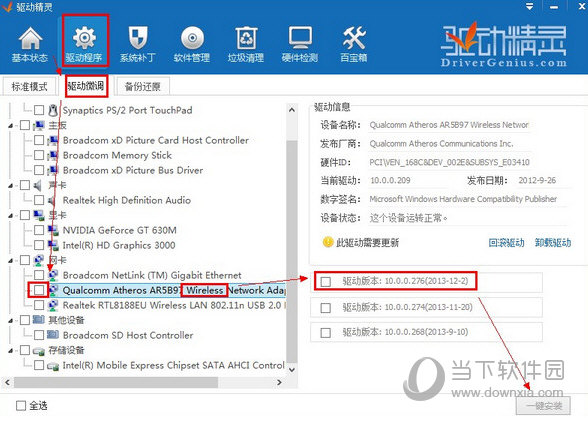Select the Realtek High Definition Audio row
Screen dimensions: 588x422
[x=126, y=200]
